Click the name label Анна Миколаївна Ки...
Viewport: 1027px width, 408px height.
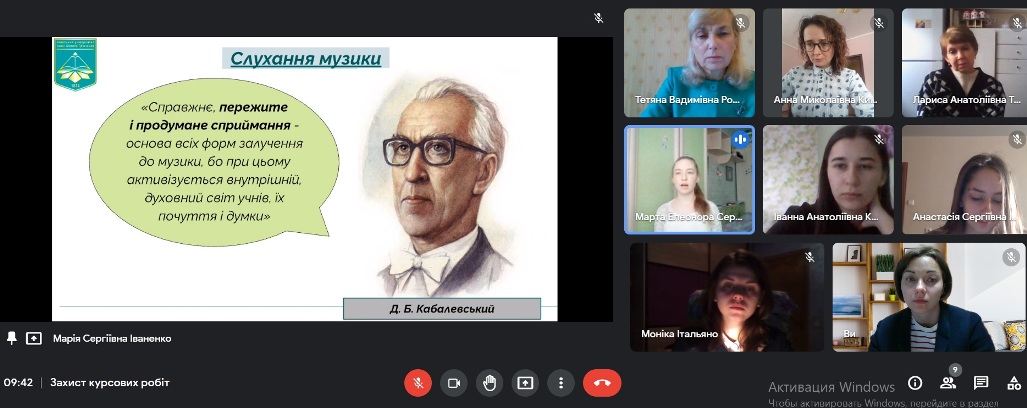point(825,100)
